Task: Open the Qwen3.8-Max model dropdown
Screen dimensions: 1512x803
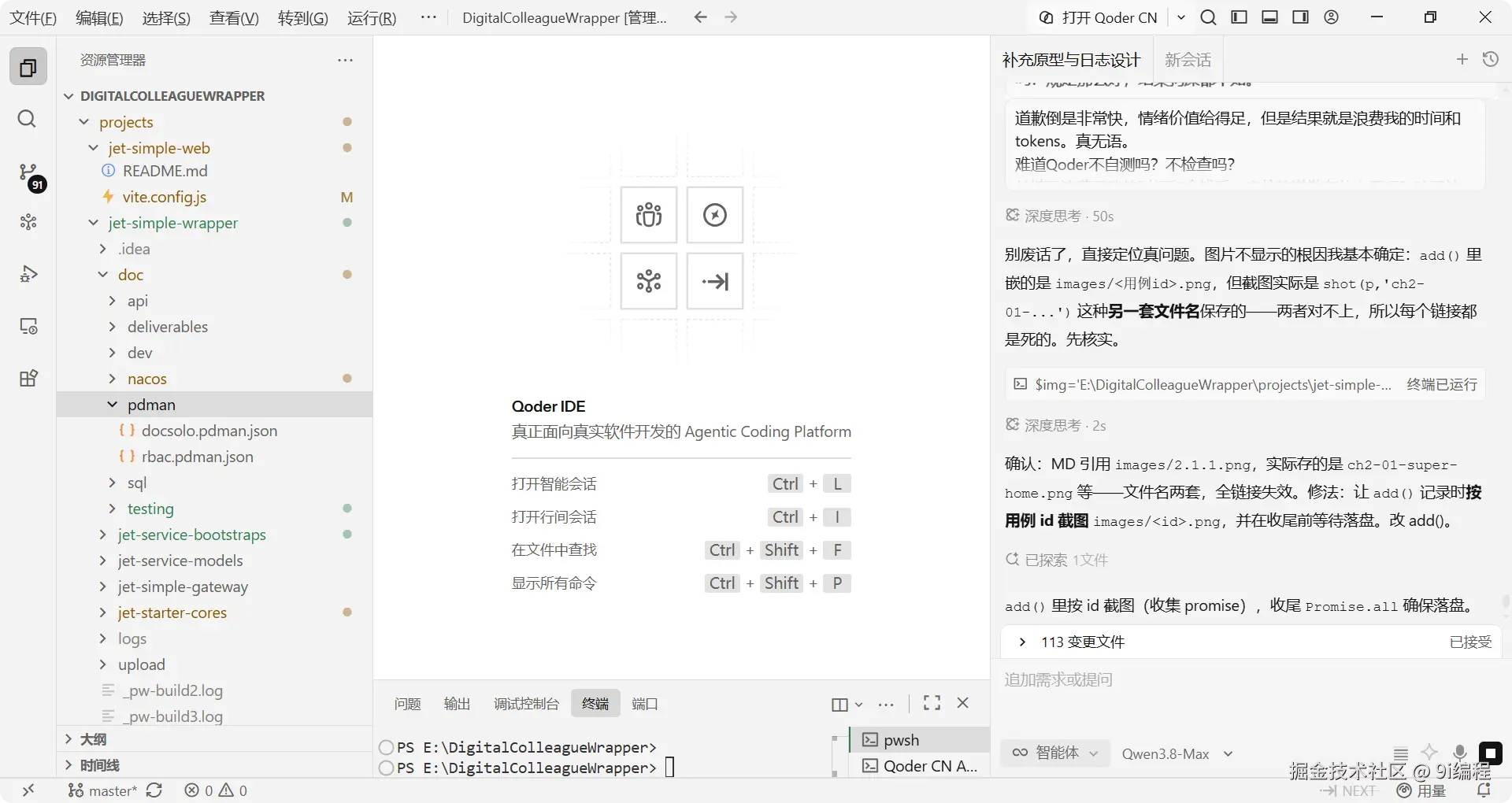Action: [1177, 754]
